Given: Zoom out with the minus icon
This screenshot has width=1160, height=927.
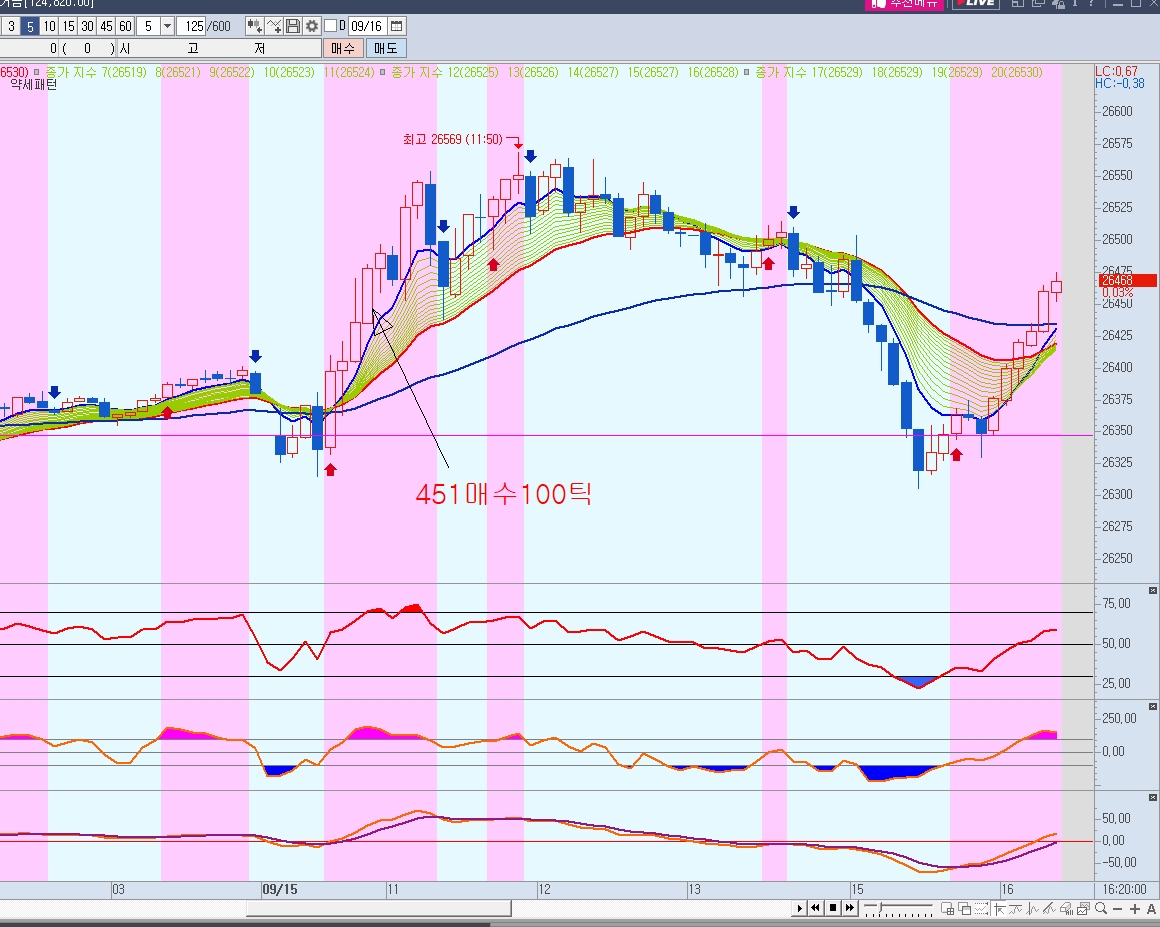Looking at the screenshot, I should click(1118, 909).
